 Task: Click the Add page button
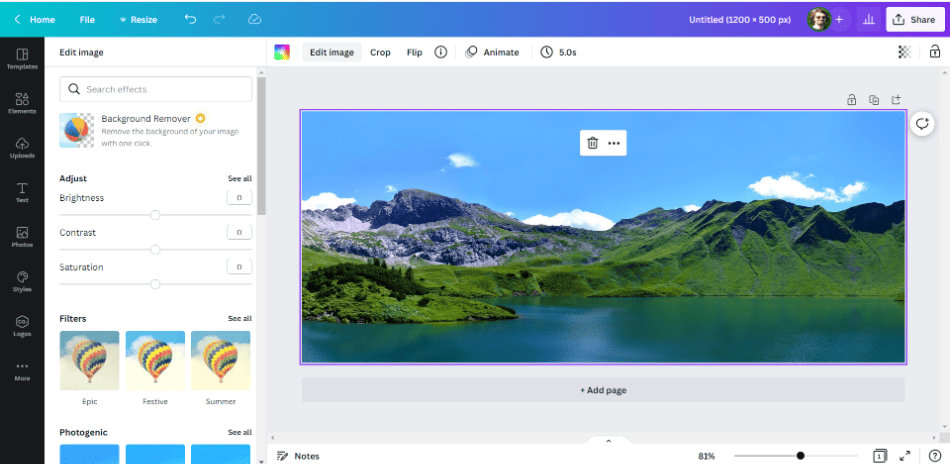coord(603,390)
